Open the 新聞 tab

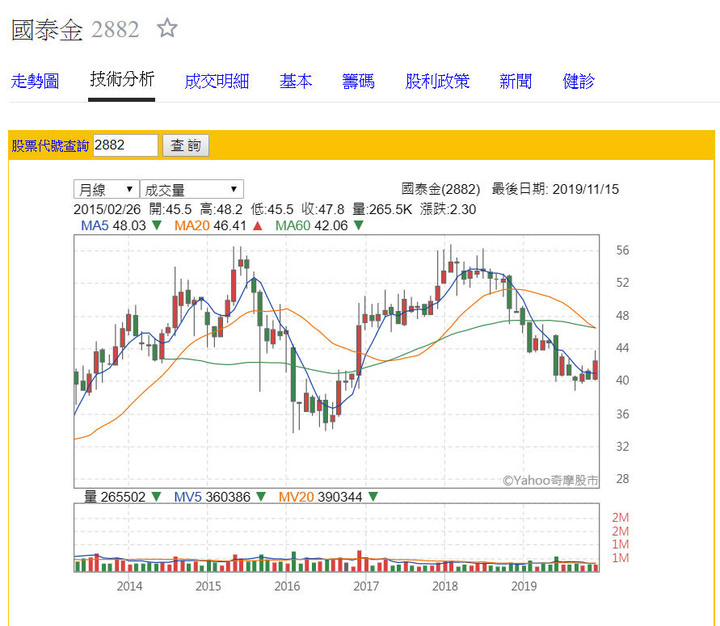tap(516, 81)
